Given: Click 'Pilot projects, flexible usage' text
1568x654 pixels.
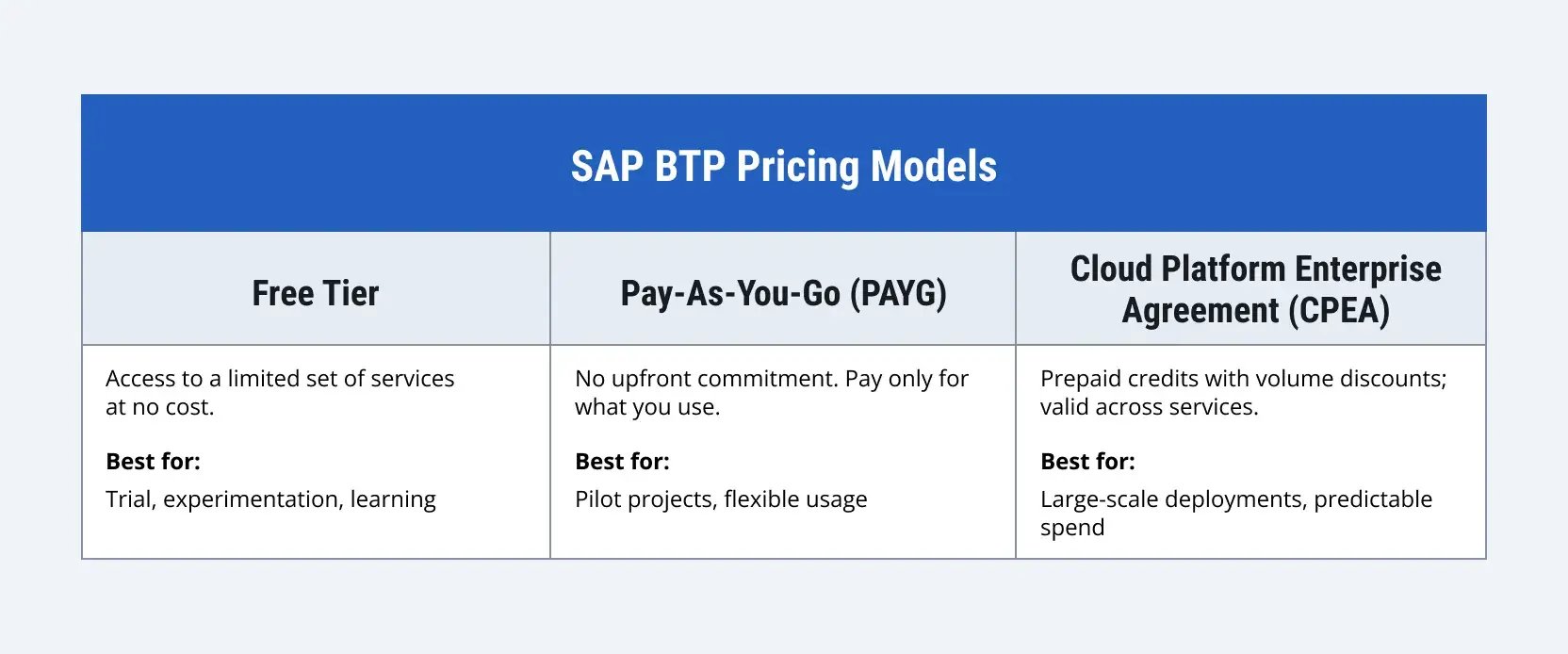Looking at the screenshot, I should point(721,499).
